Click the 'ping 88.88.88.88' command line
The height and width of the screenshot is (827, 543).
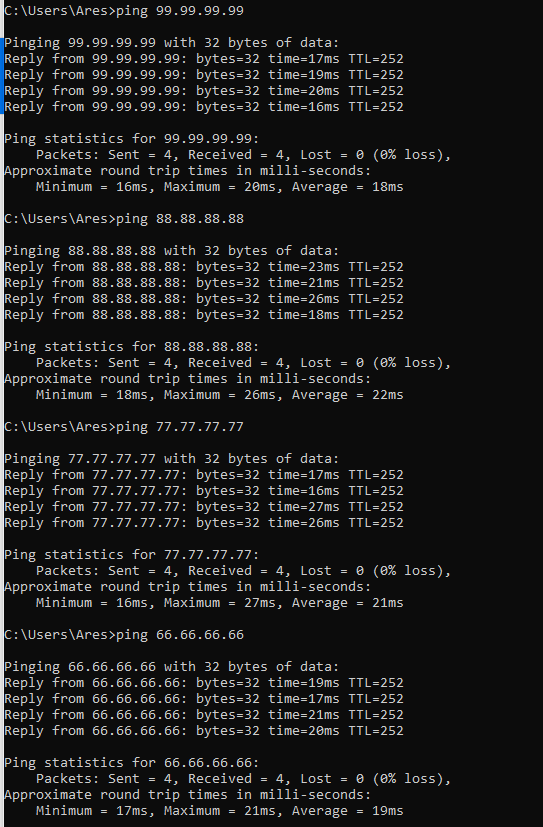pos(124,218)
